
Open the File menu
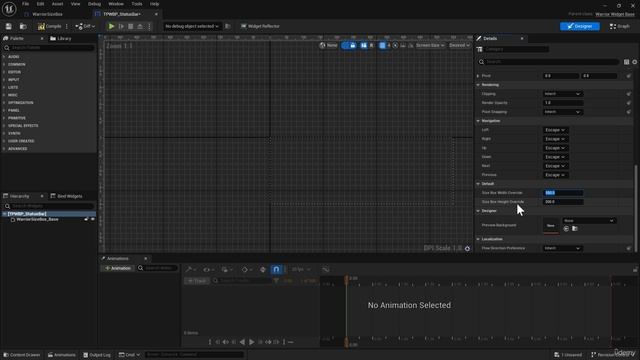coord(25,4)
